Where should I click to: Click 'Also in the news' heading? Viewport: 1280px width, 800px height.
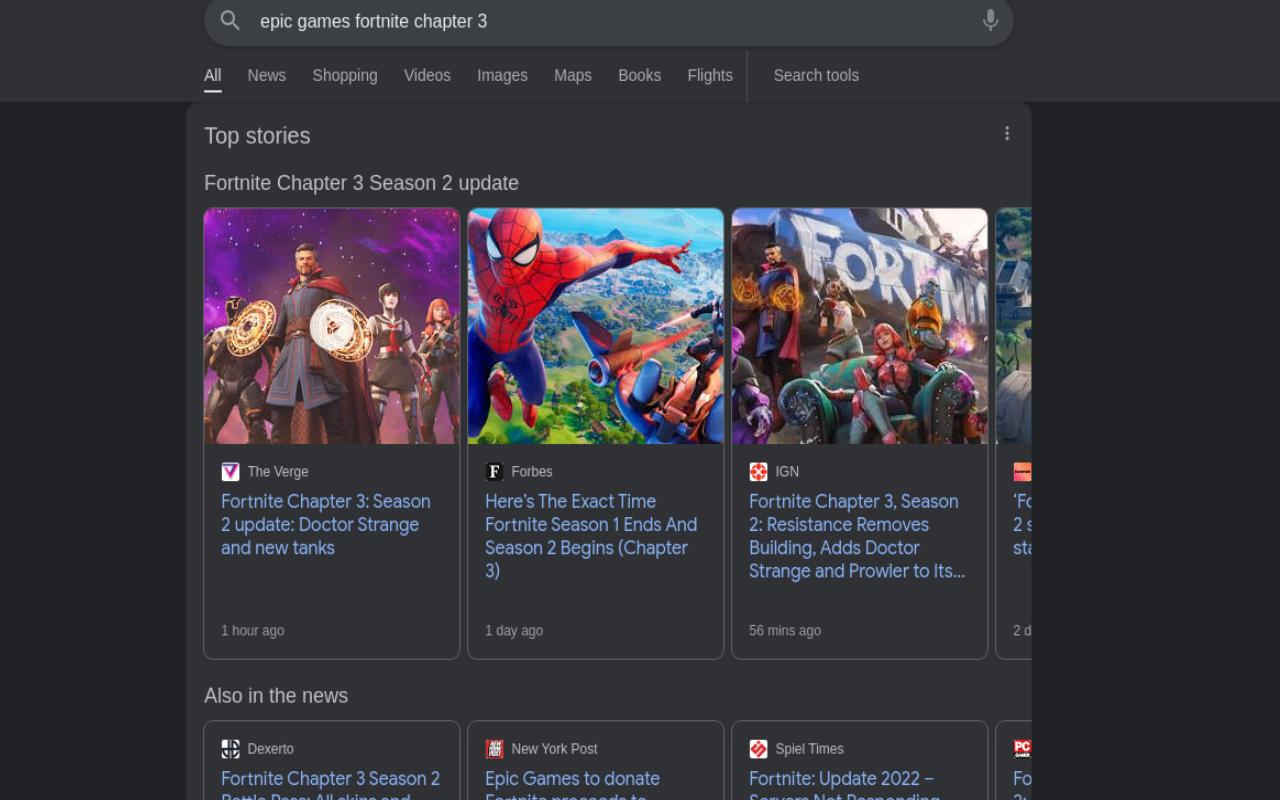click(x=276, y=695)
